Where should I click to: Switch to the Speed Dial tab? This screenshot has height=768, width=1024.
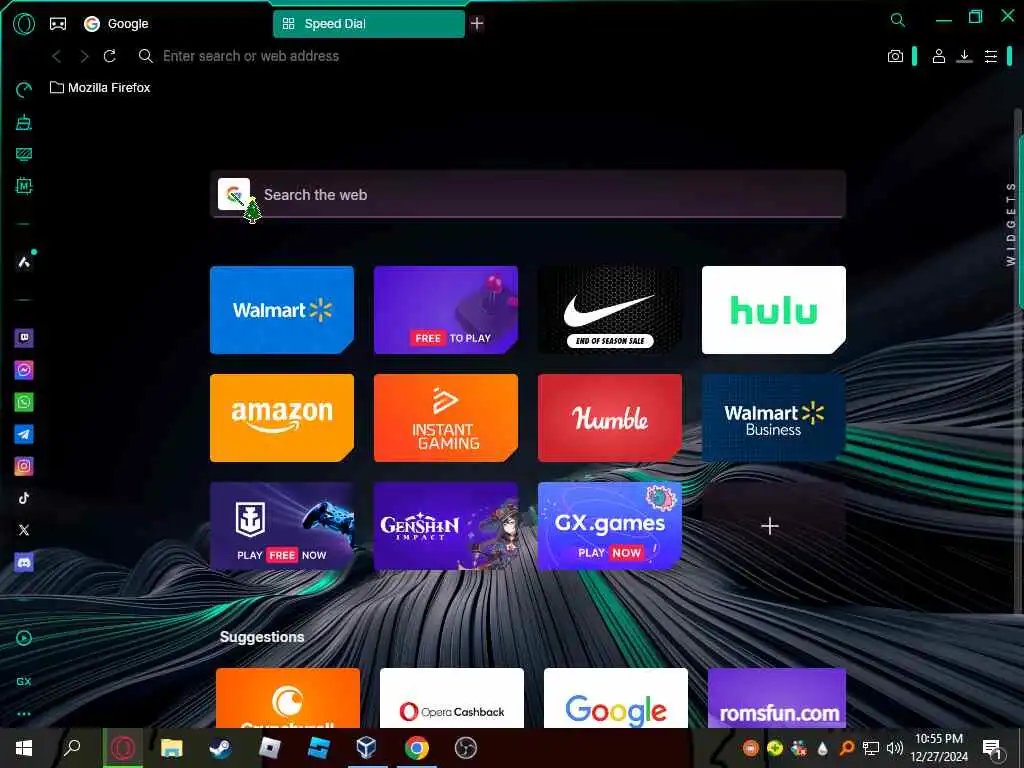pyautogui.click(x=369, y=24)
